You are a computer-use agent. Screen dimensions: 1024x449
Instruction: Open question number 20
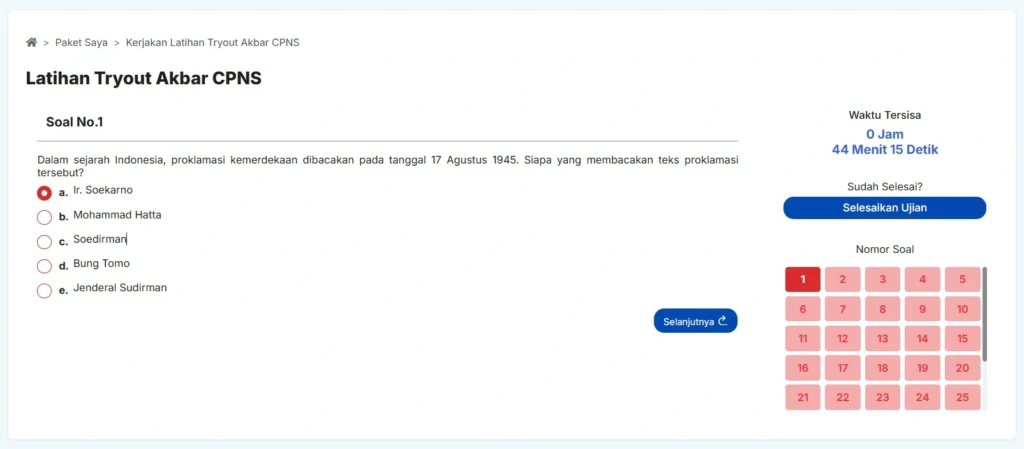962,368
